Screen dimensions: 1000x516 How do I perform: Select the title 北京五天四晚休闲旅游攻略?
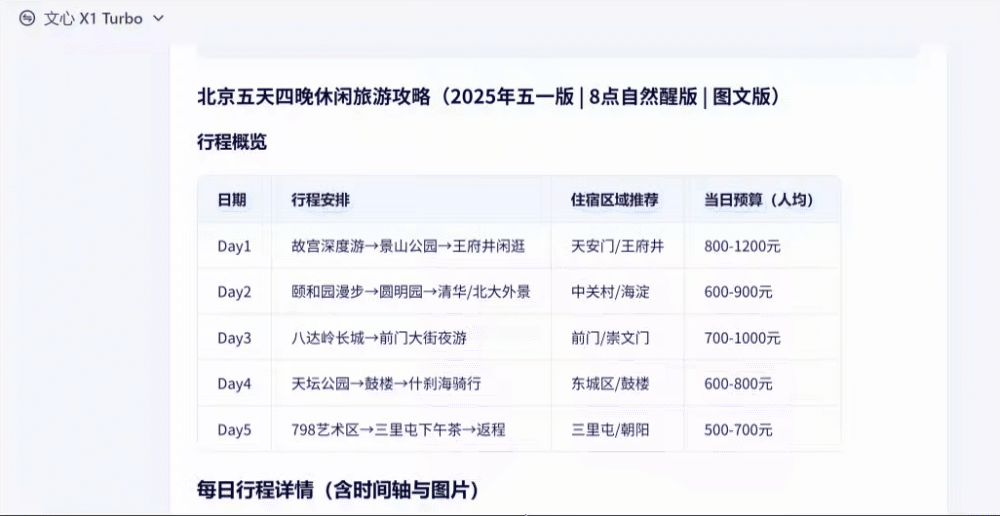(x=315, y=97)
